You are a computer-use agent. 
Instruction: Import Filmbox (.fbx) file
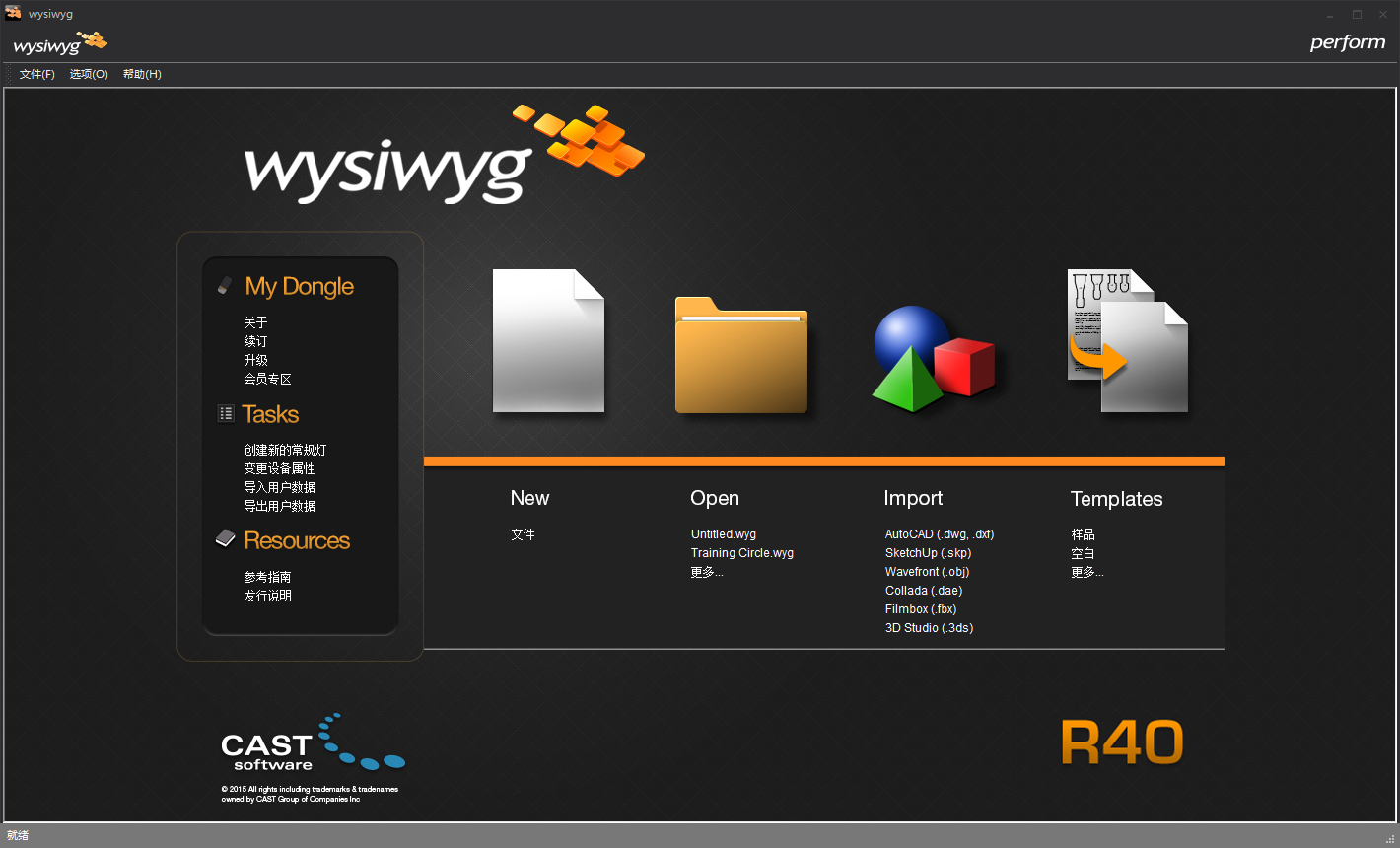coord(921,609)
